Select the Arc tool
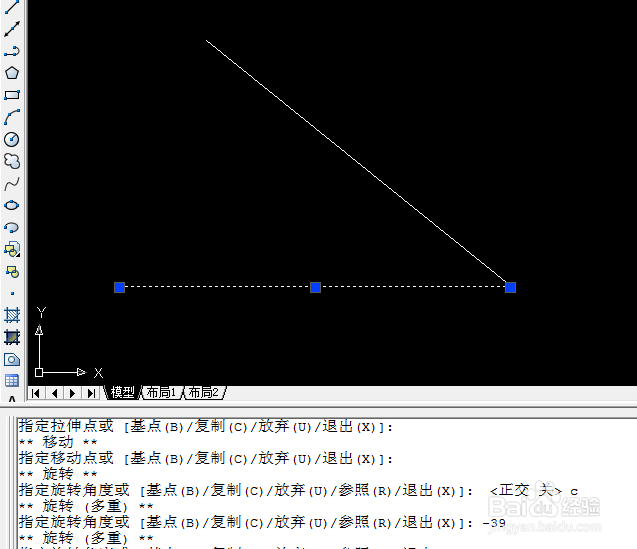637x549 pixels. click(x=12, y=117)
